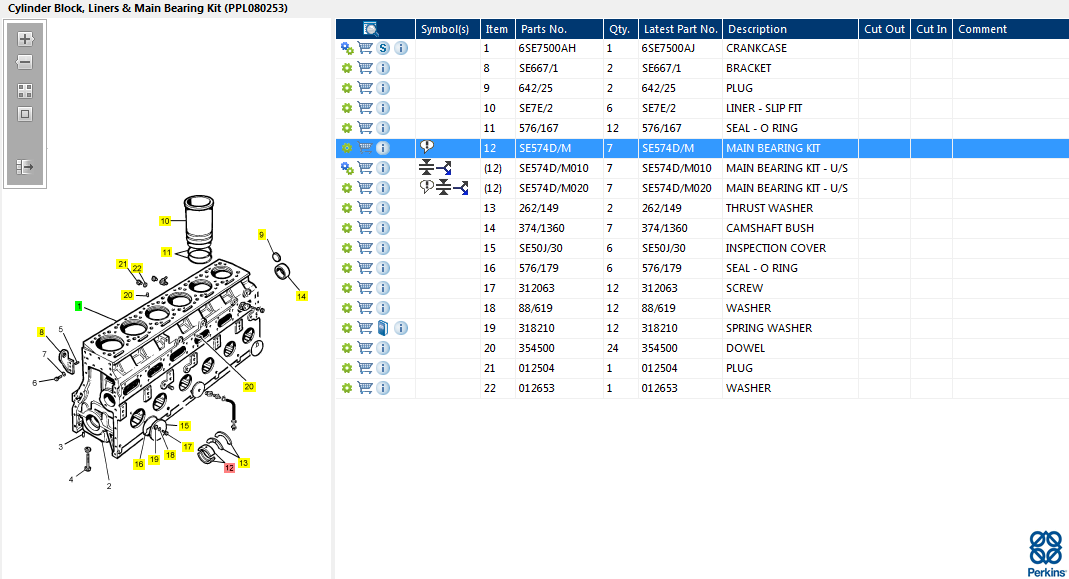Image resolution: width=1069 pixels, height=579 pixels.
Task: Select red callout 12 in diagram
Action: pyautogui.click(x=229, y=468)
